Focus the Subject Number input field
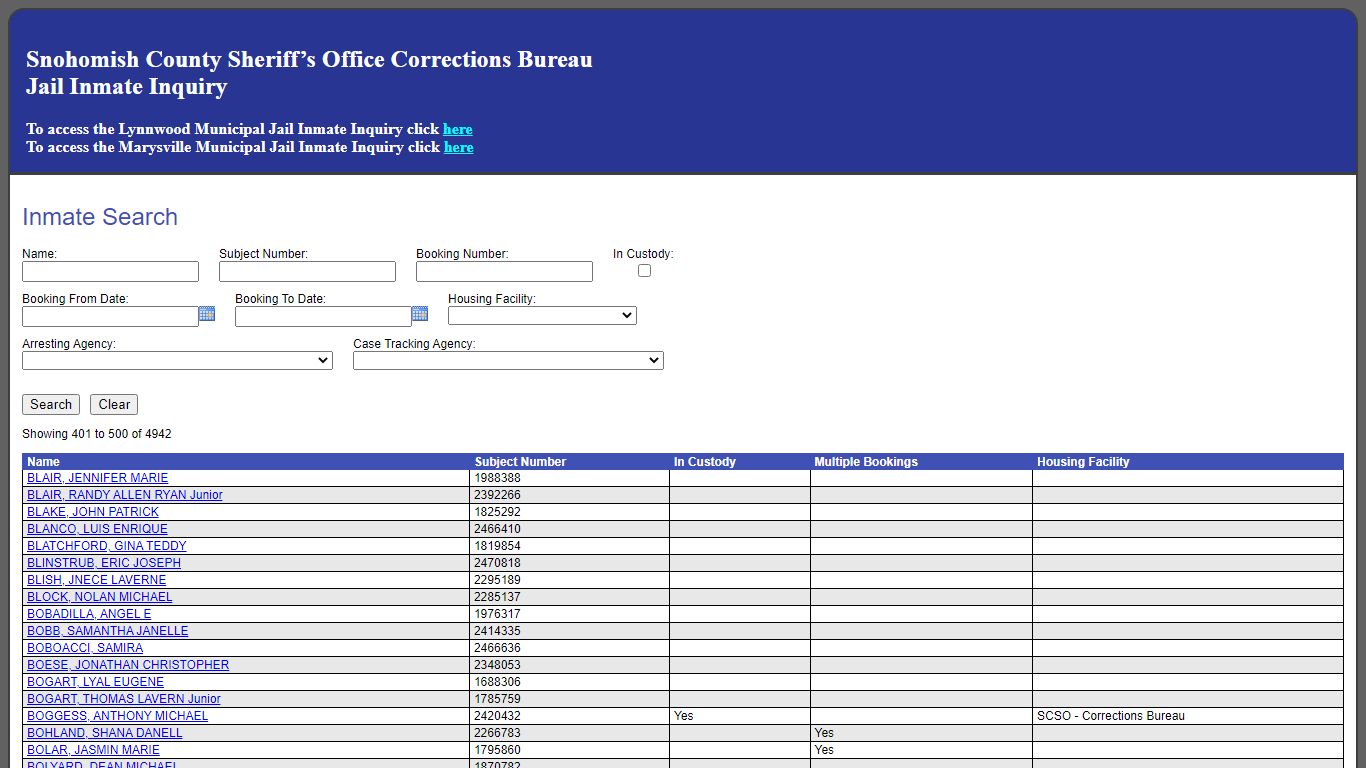The width and height of the screenshot is (1366, 768). [x=307, y=272]
